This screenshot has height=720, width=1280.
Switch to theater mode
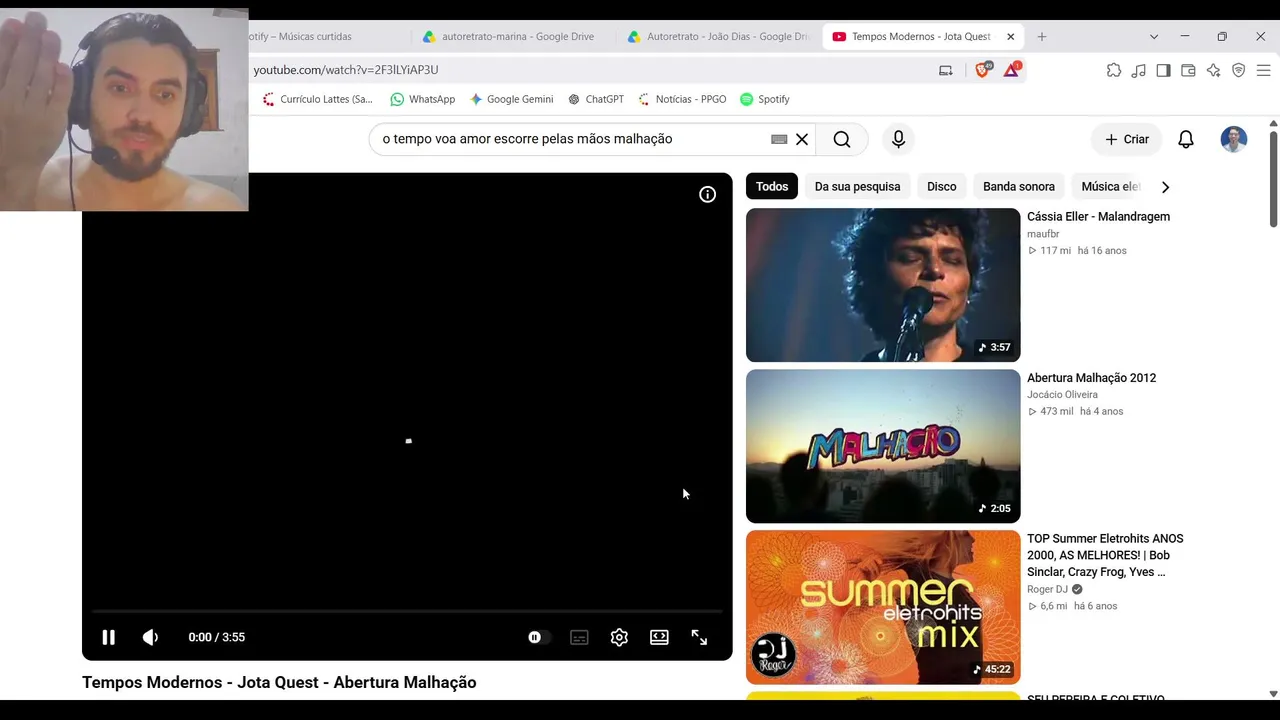coord(659,637)
